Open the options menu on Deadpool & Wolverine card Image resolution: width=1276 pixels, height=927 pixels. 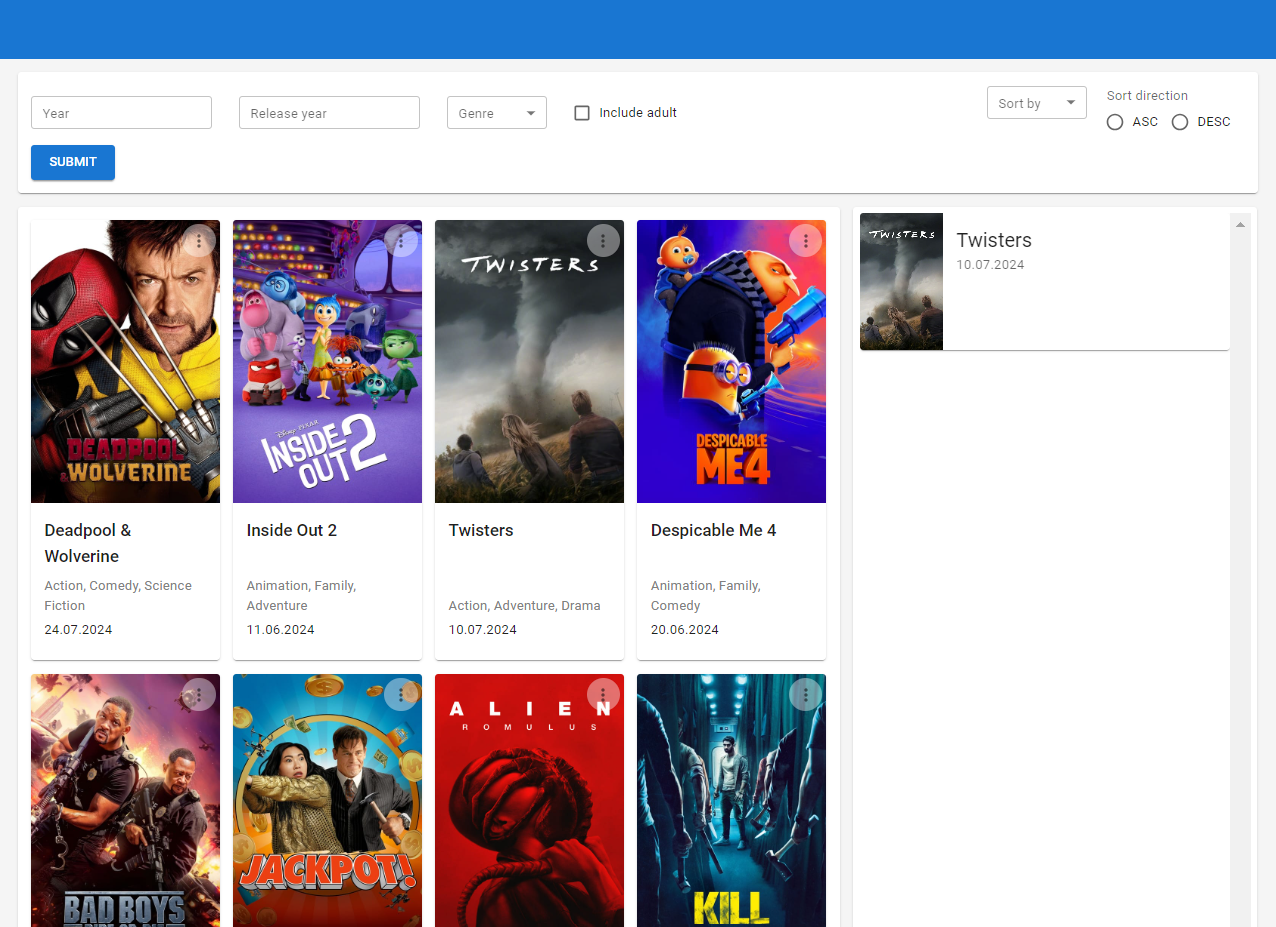click(198, 240)
